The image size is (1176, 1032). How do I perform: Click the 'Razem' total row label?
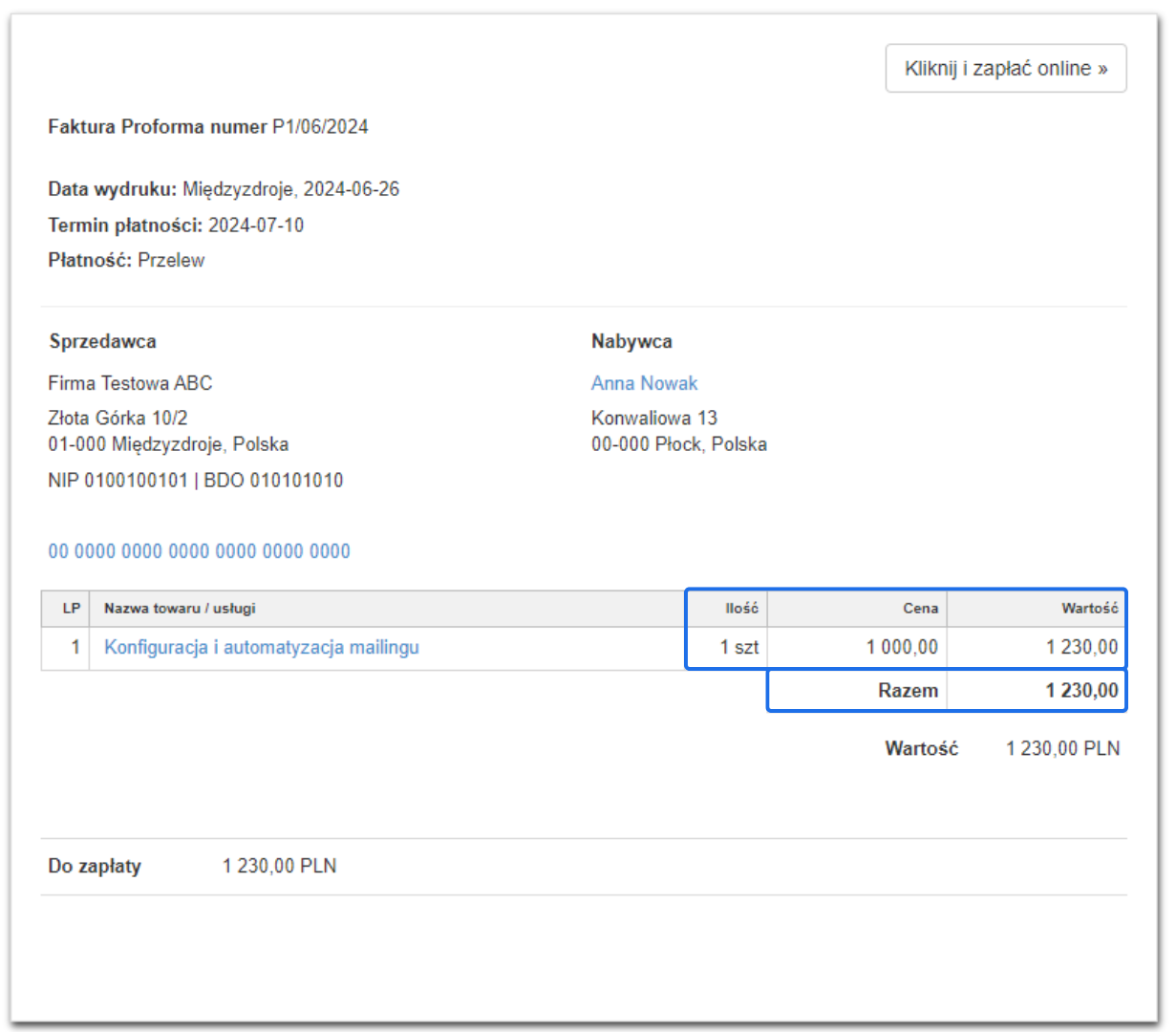pos(908,690)
